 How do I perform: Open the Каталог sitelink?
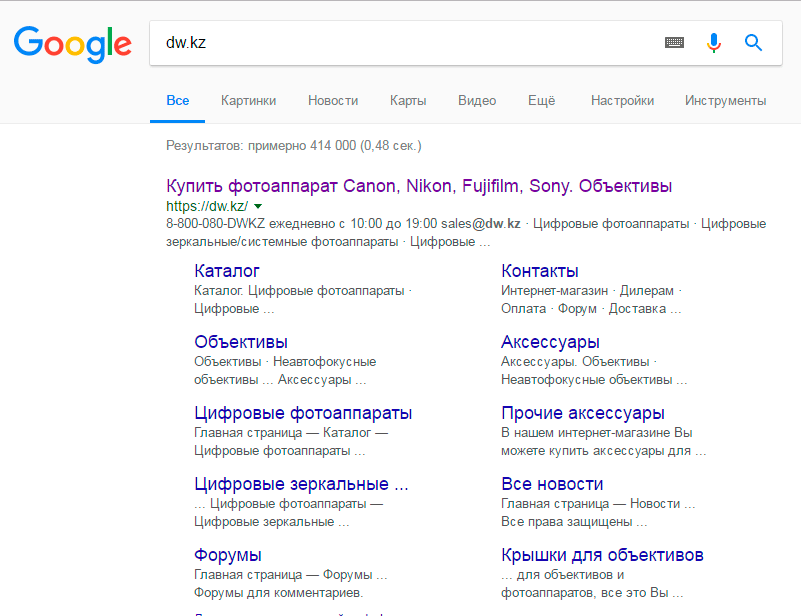(227, 271)
